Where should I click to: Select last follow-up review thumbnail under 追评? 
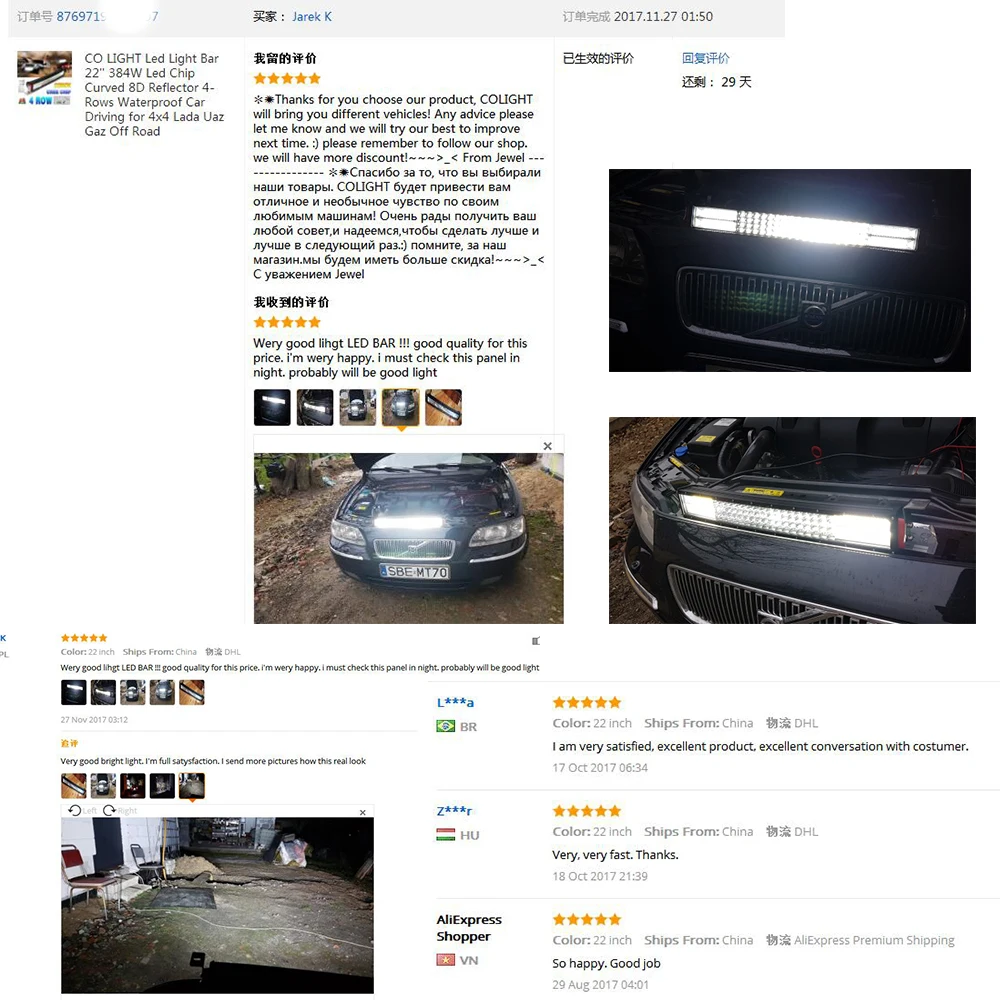coord(191,786)
